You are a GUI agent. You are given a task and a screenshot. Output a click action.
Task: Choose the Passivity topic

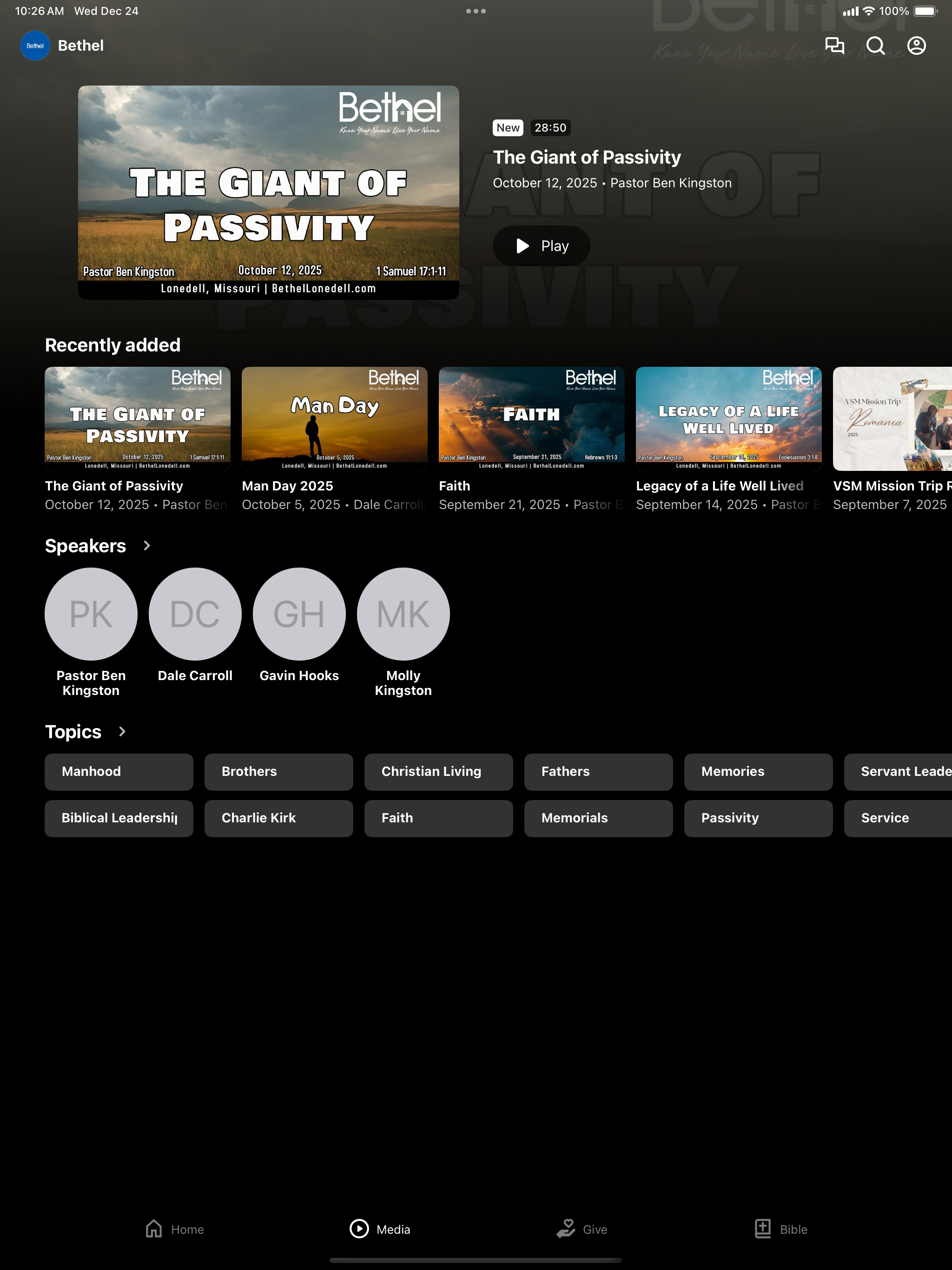click(x=759, y=818)
